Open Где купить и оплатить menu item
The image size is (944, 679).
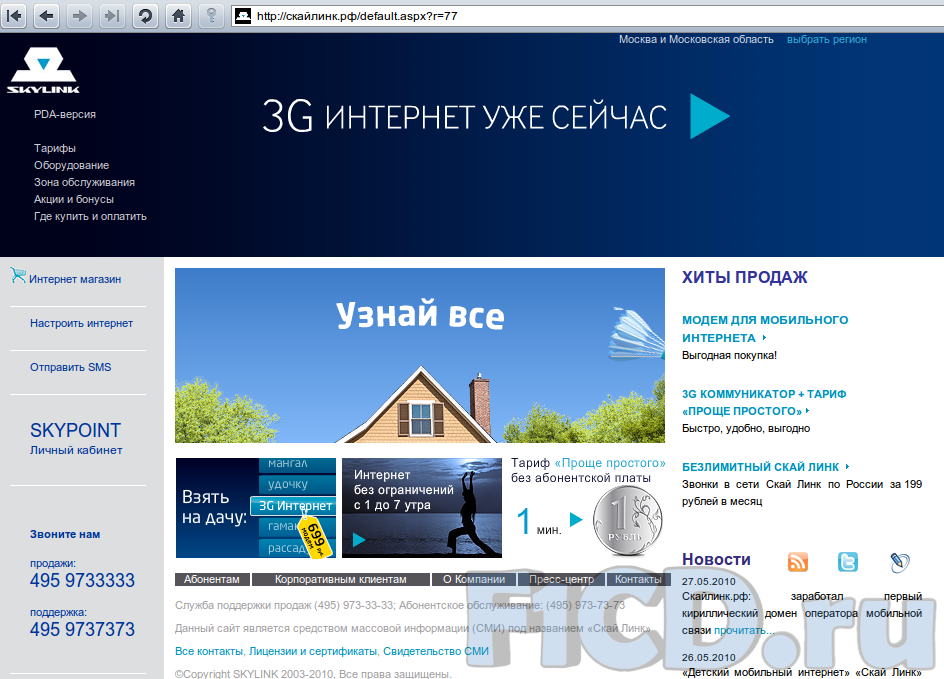(x=90, y=216)
